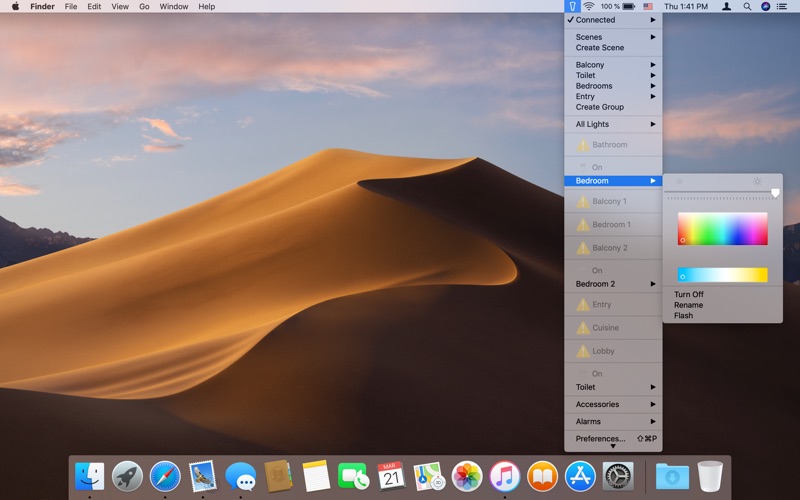Pick a color in the rainbow palette
This screenshot has width=800, height=500.
pyautogui.click(x=722, y=229)
